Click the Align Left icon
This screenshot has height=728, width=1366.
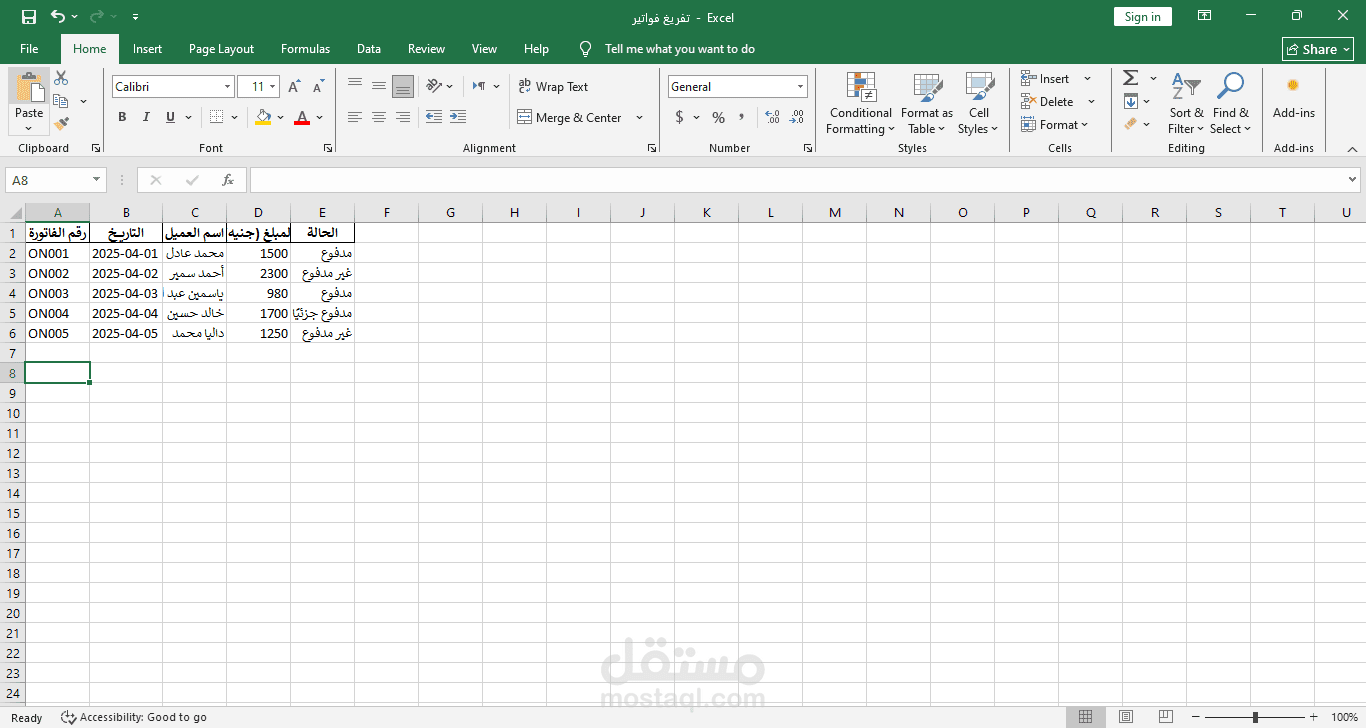355,117
